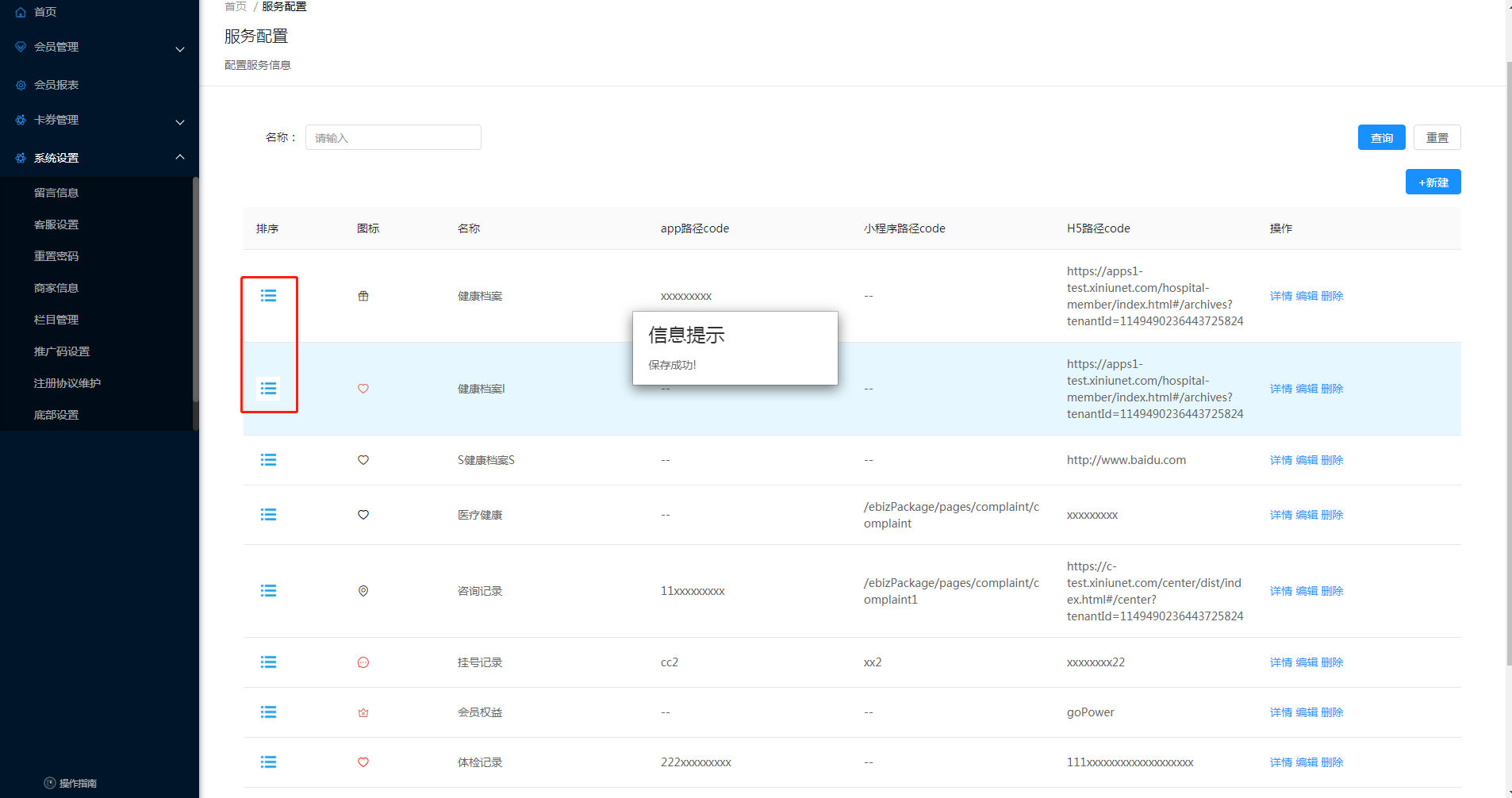The width and height of the screenshot is (1512, 798).
Task: Click the http://www.baidu.com H5 path cell
Action: 1126,460
